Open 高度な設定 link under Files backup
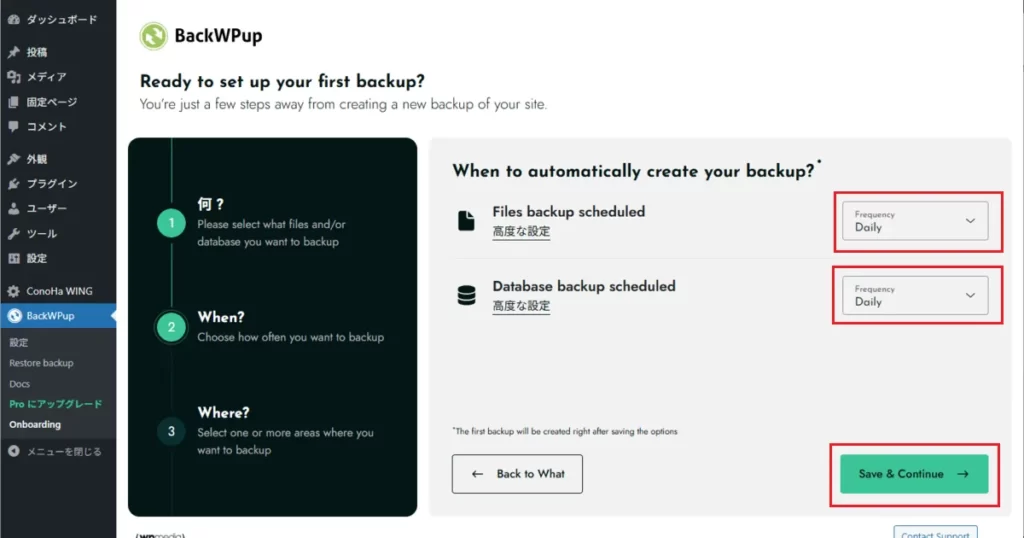Viewport: 1024px width, 538px height. click(521, 232)
